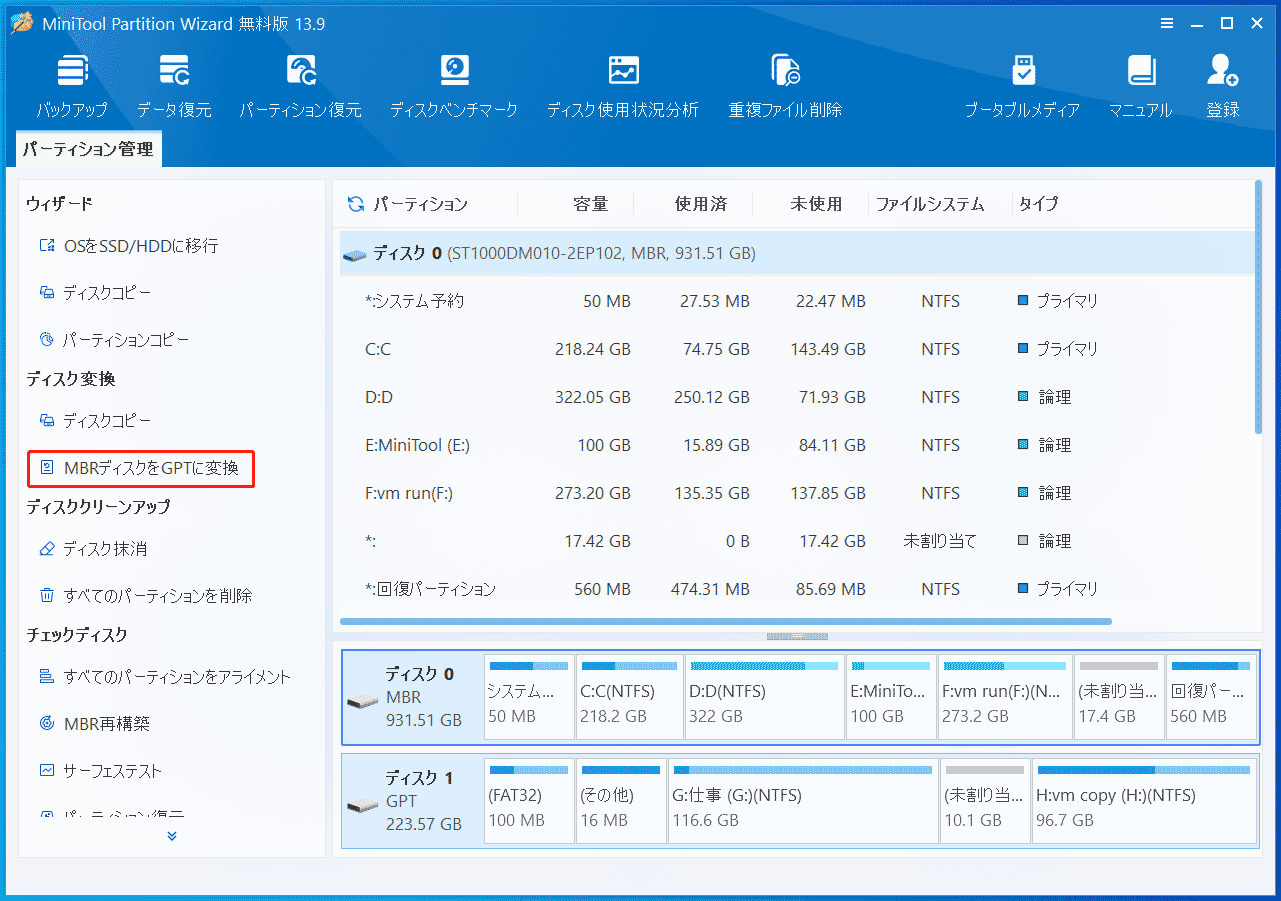Click the 登録 register icon

tap(1222, 86)
